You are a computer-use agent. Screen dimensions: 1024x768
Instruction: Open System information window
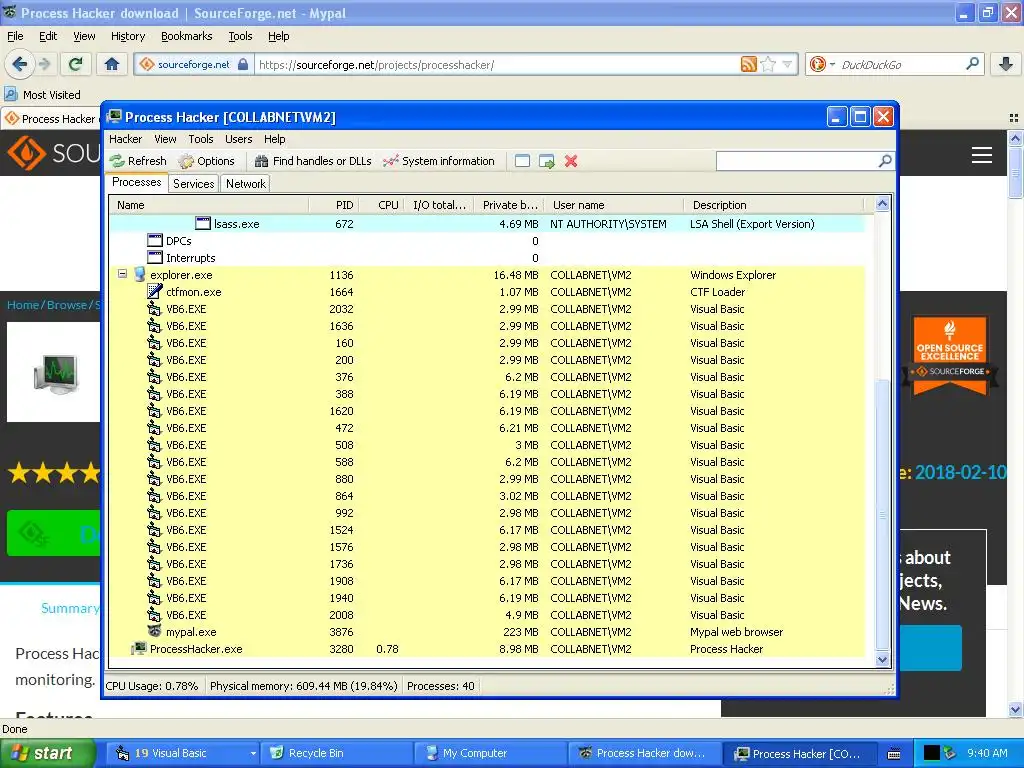point(439,161)
